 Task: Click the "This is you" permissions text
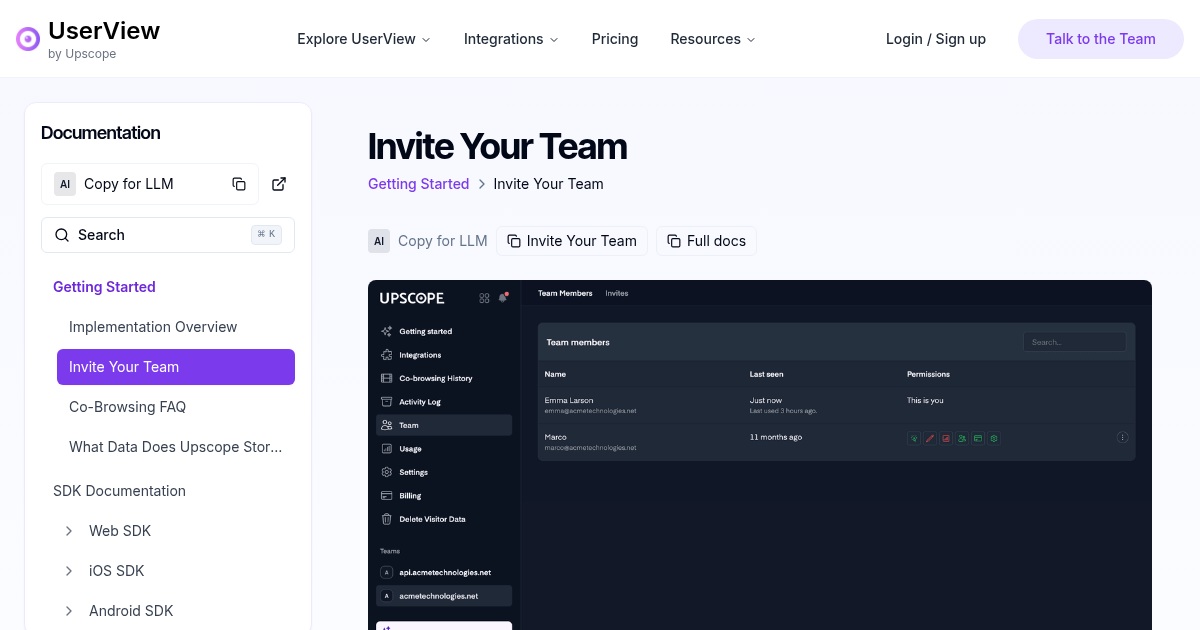(925, 400)
